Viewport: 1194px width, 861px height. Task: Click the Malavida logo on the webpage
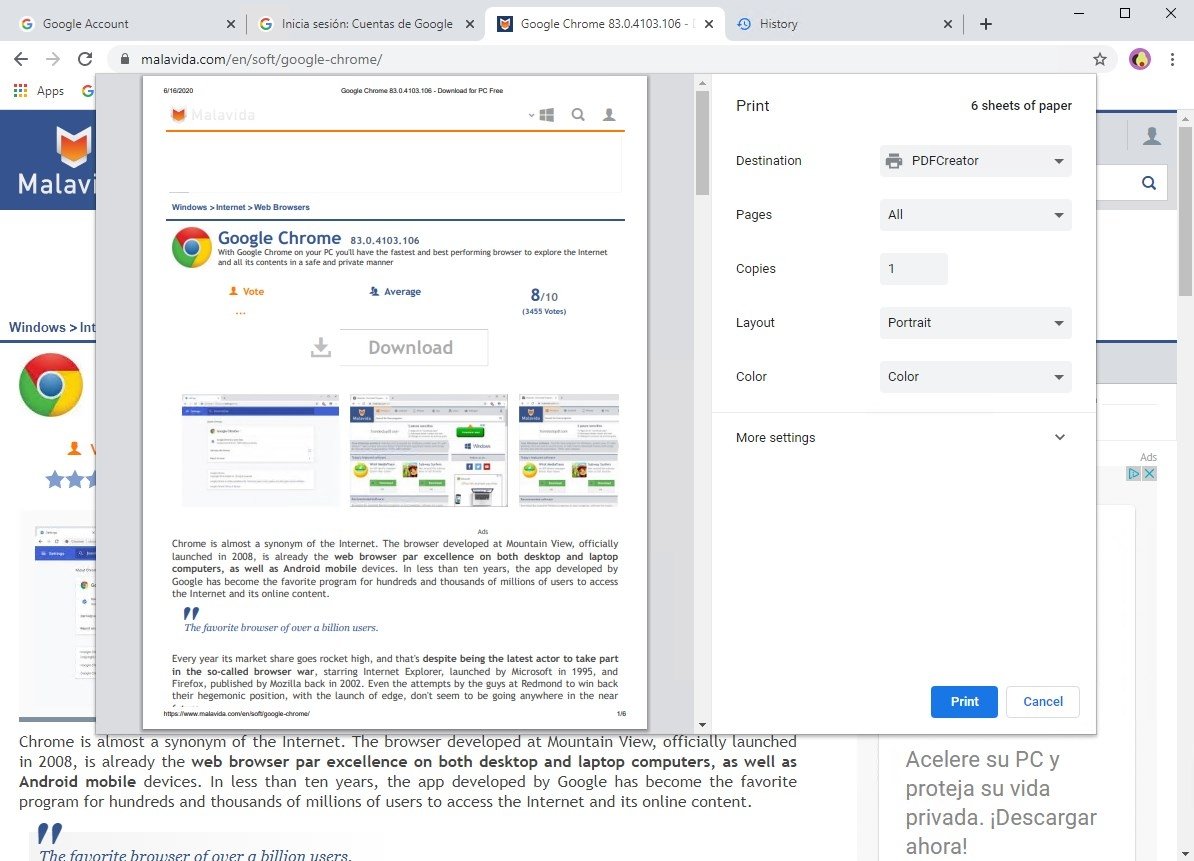[x=56, y=161]
